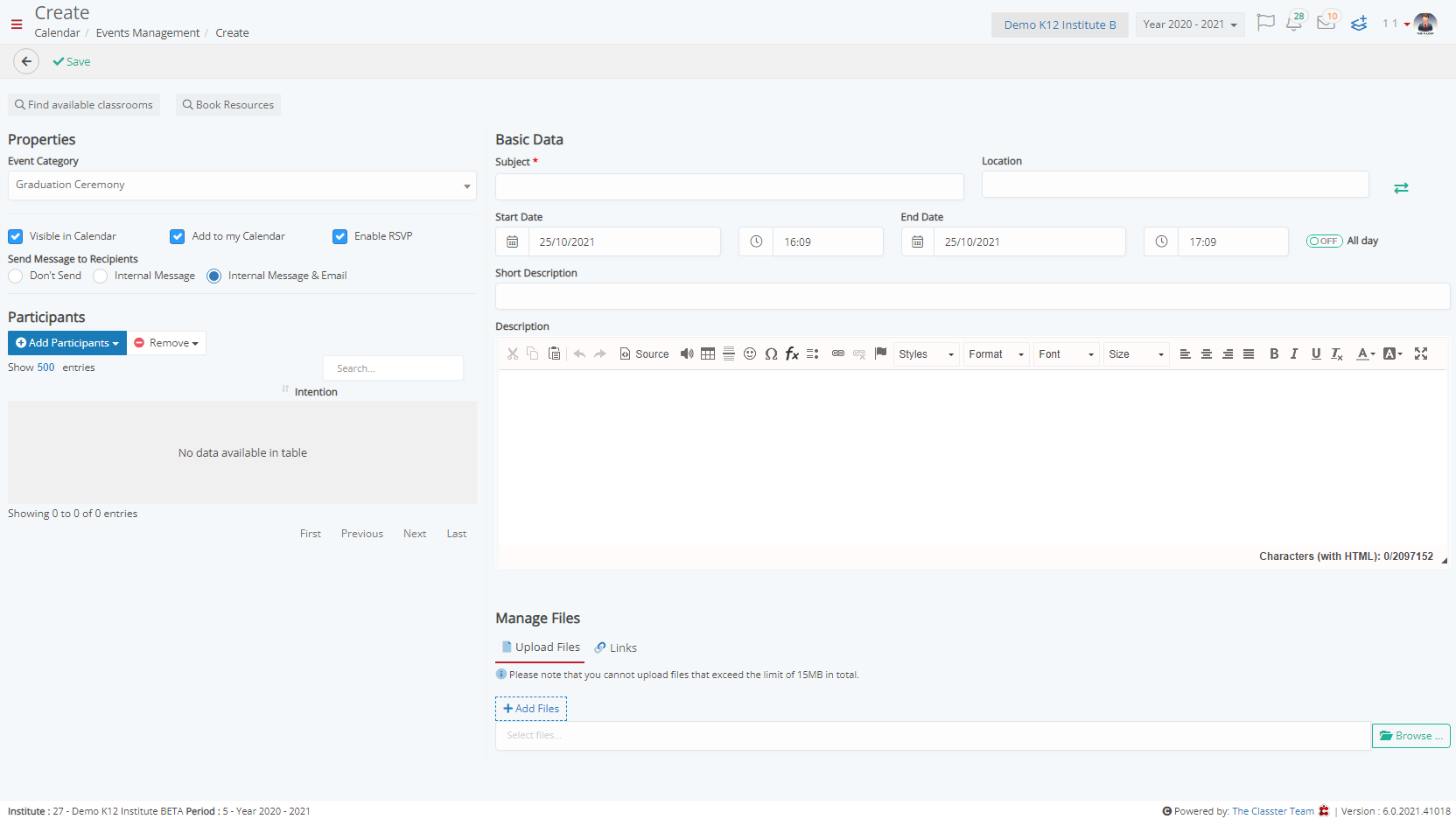Click Paste icon in editor toolbar
The image size is (1456, 819).
pyautogui.click(x=554, y=353)
